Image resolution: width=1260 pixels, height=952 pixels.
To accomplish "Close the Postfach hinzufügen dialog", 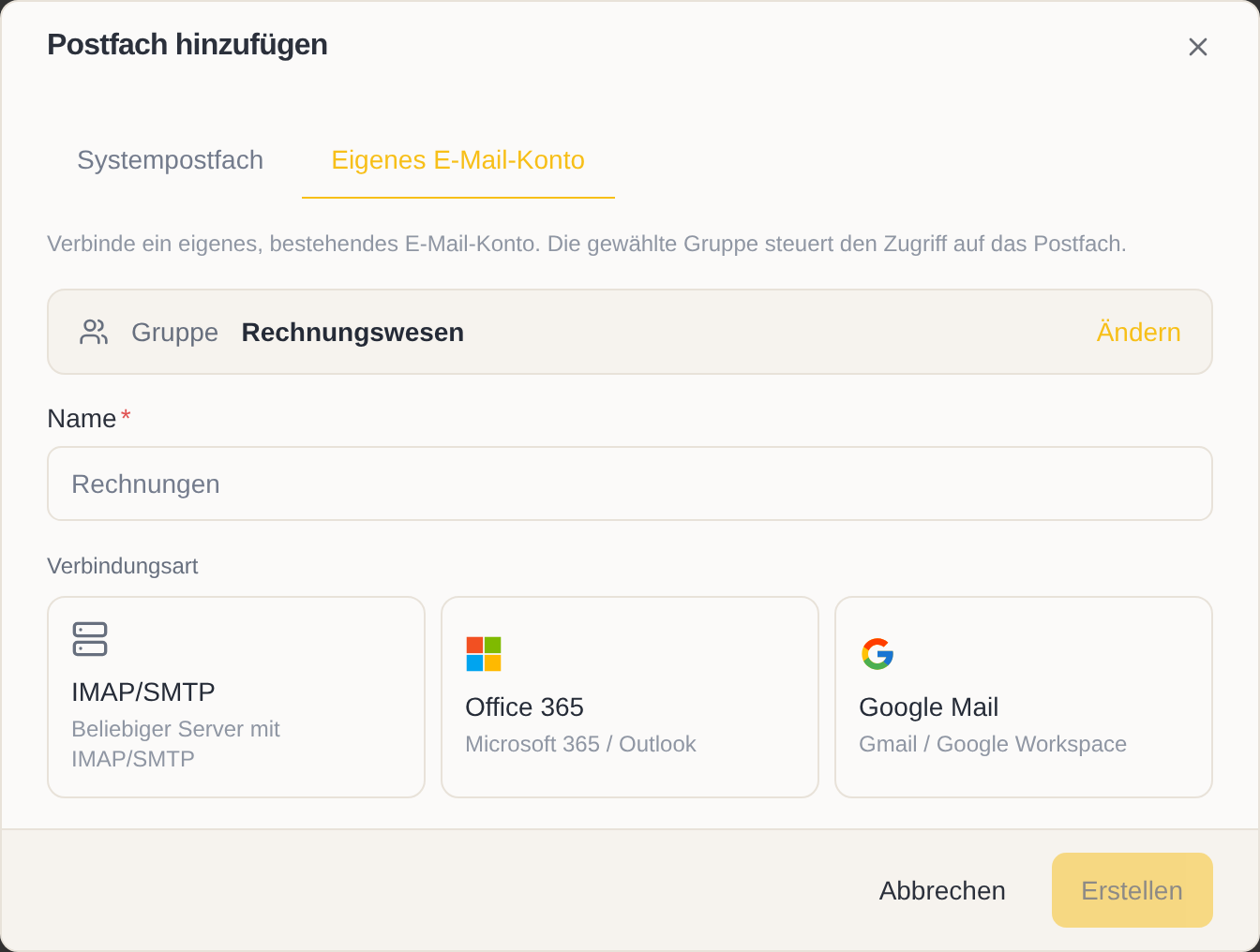I will pyautogui.click(x=1197, y=47).
